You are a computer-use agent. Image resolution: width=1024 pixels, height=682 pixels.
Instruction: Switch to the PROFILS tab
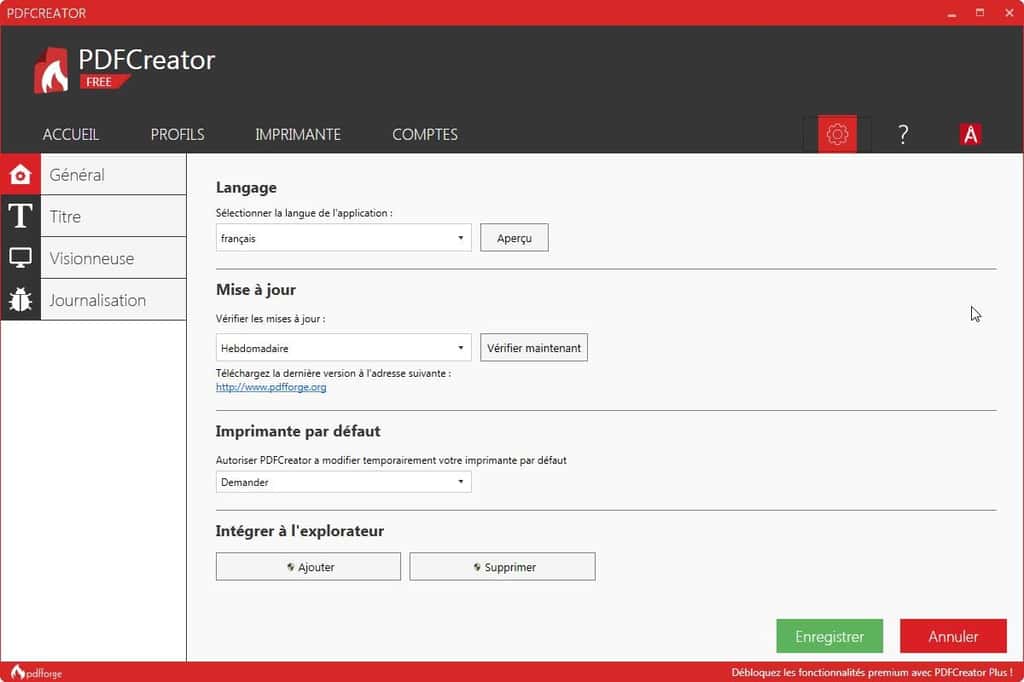(177, 134)
